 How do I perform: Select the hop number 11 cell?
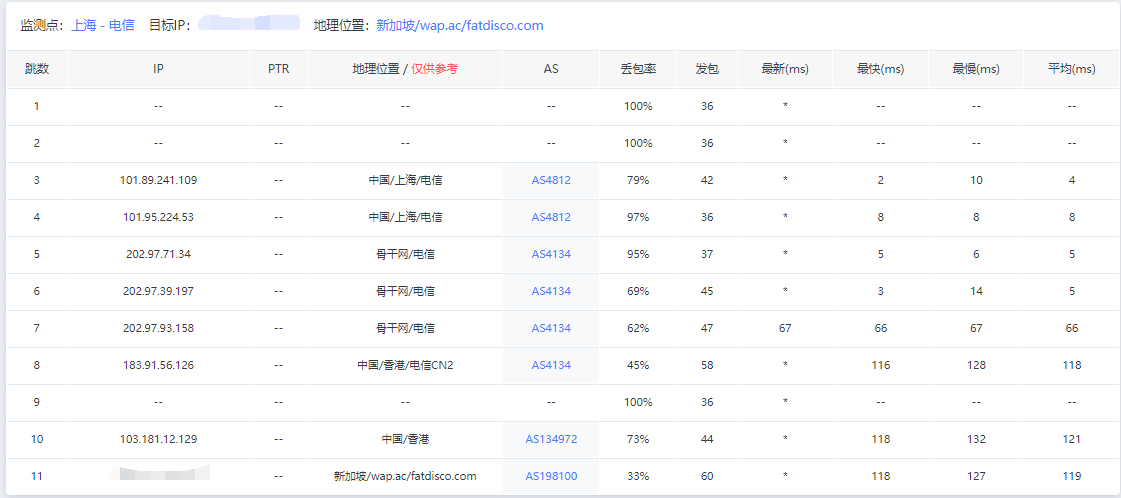(x=36, y=476)
